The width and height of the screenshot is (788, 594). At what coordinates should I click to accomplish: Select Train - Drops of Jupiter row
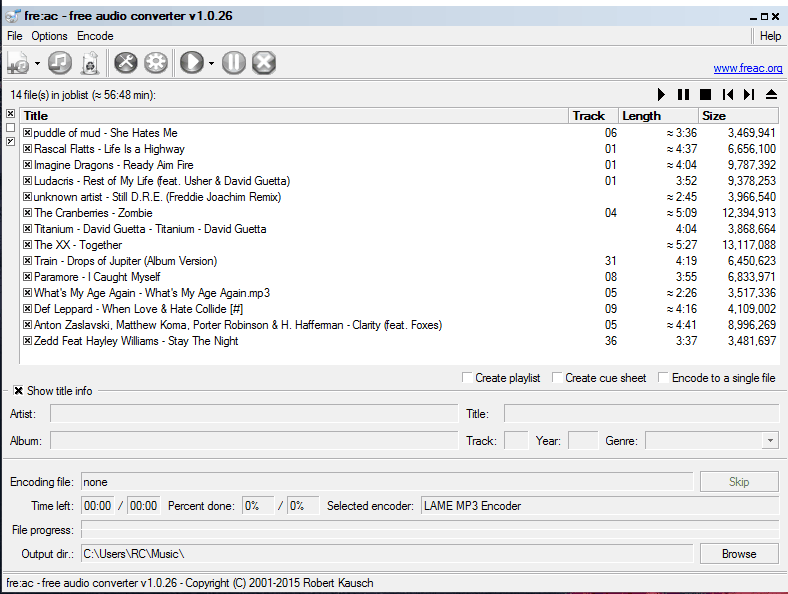point(400,261)
